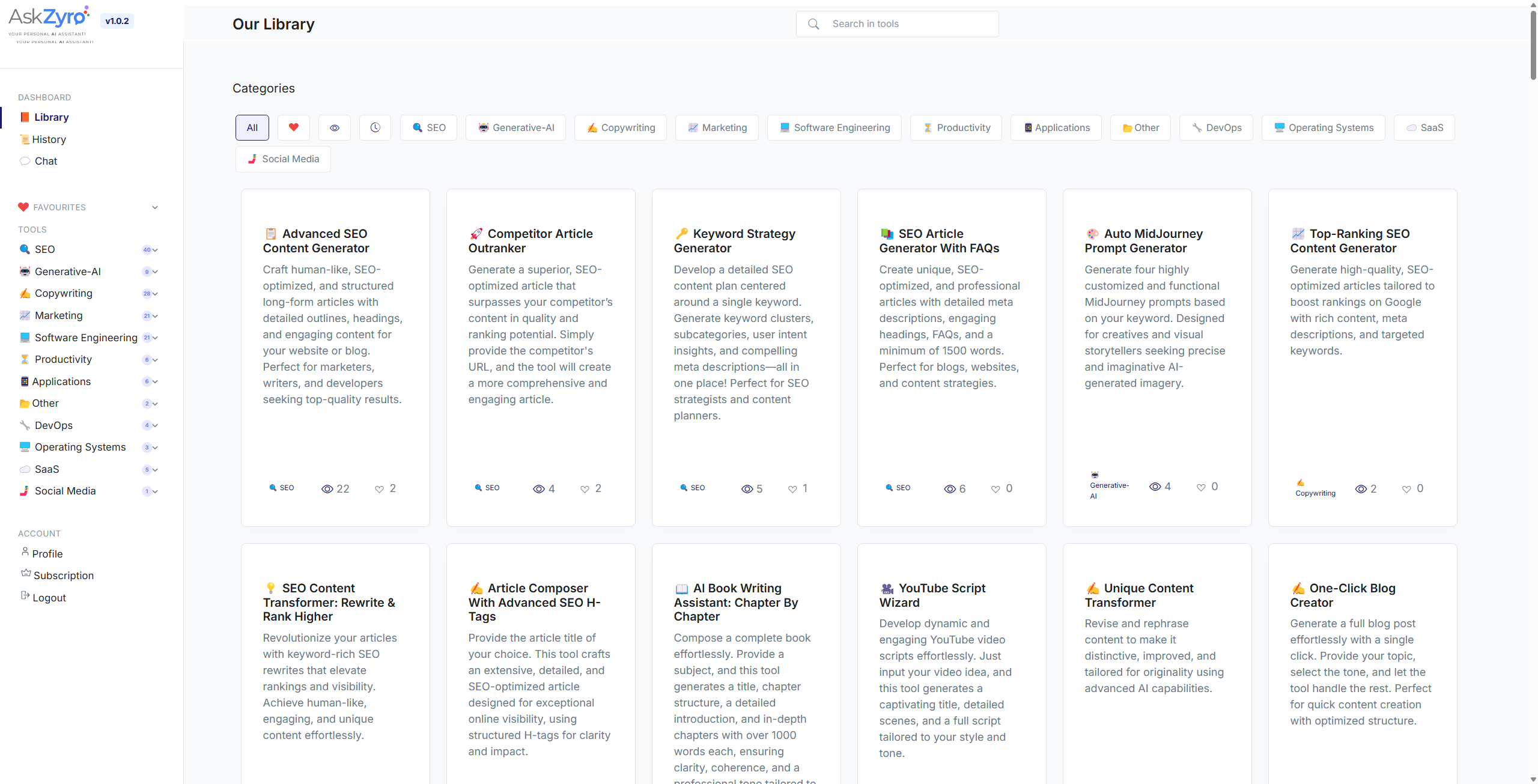Filter tools by the red heart favourites icon
Viewport: 1538px width, 784px height.
click(293, 127)
